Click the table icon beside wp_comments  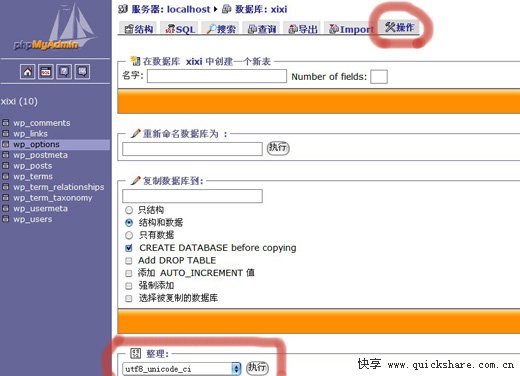click(x=5, y=123)
